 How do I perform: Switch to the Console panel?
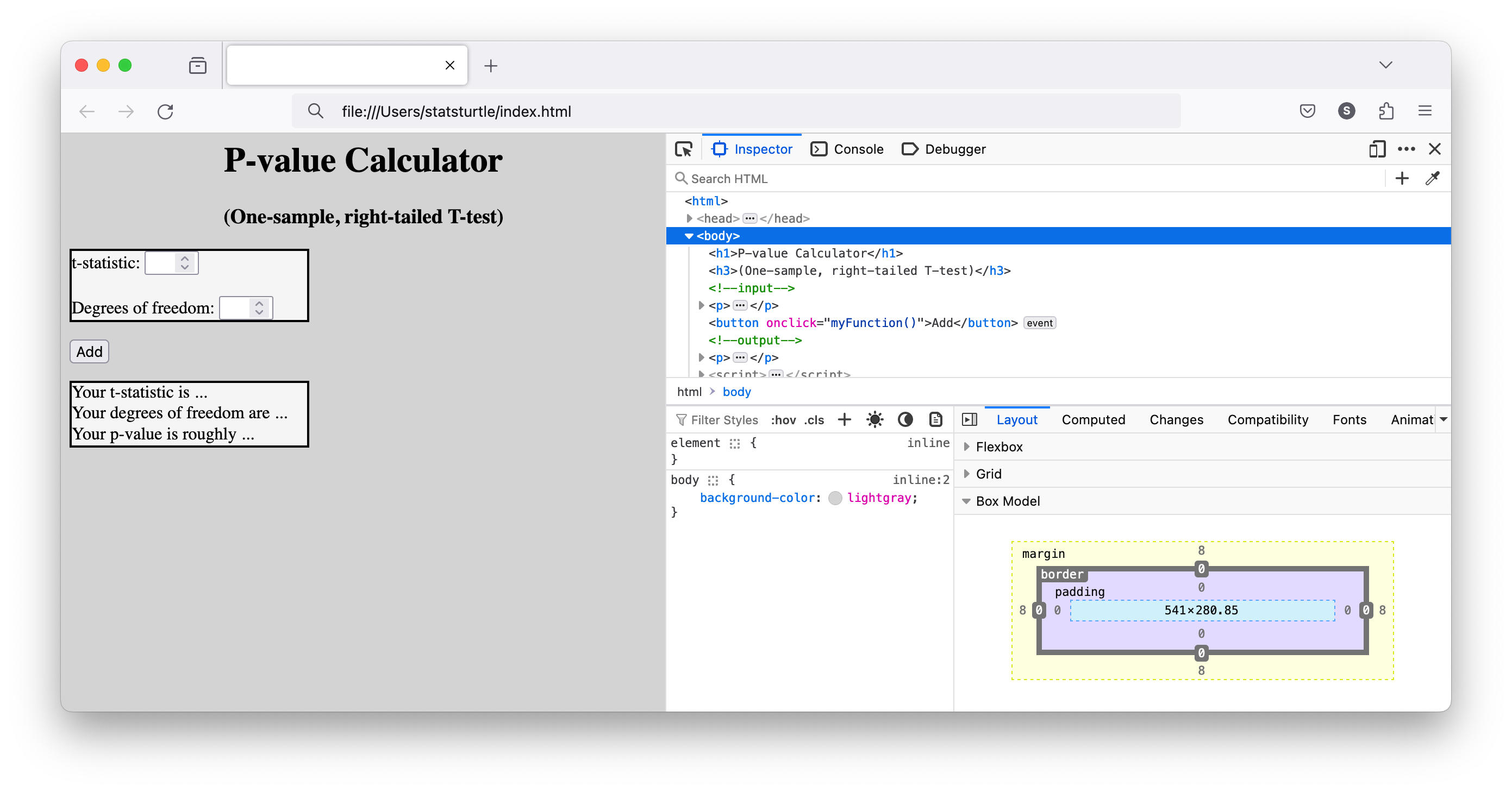tap(847, 149)
